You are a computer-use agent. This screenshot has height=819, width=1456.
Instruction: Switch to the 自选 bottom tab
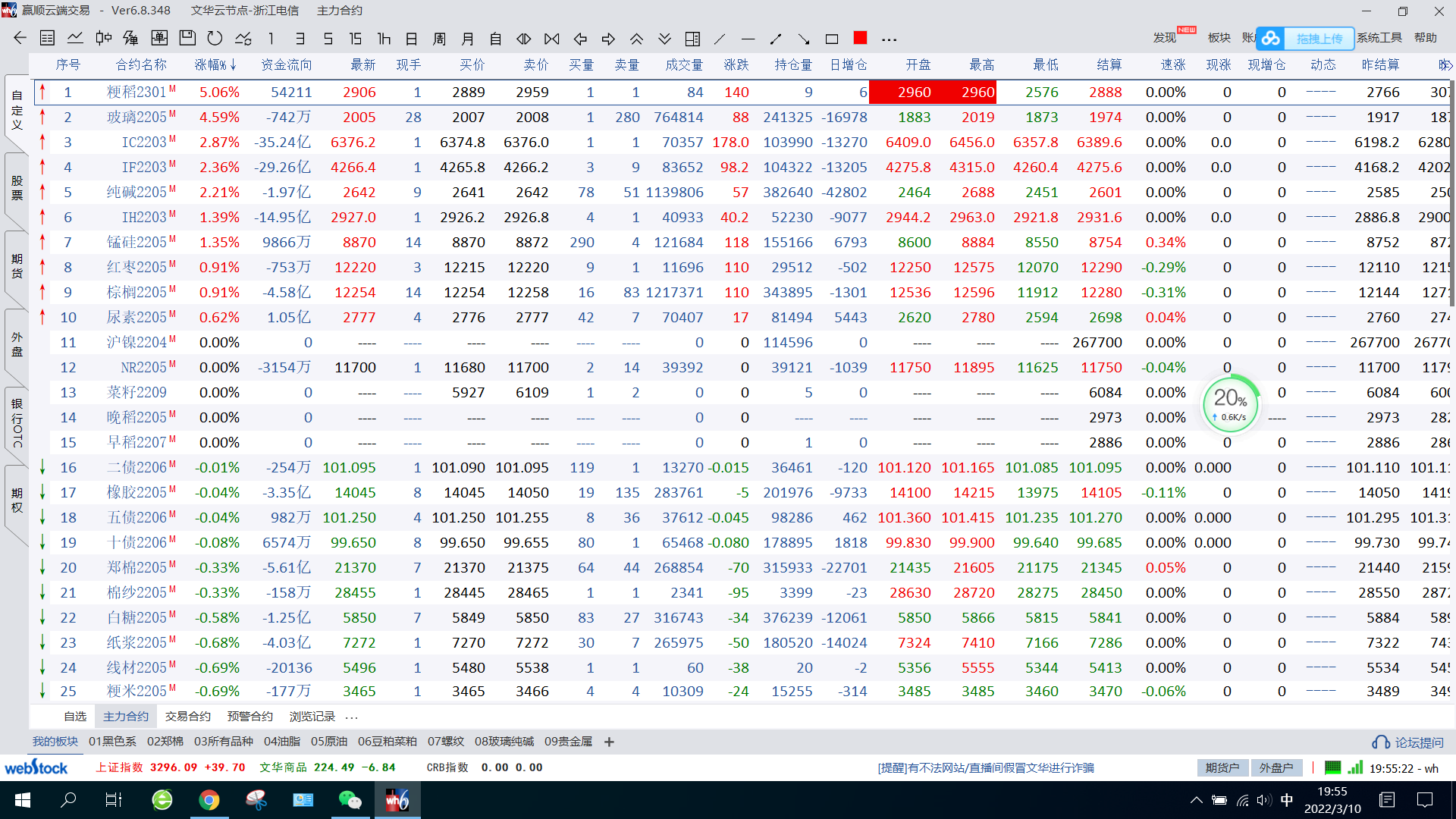[x=75, y=716]
